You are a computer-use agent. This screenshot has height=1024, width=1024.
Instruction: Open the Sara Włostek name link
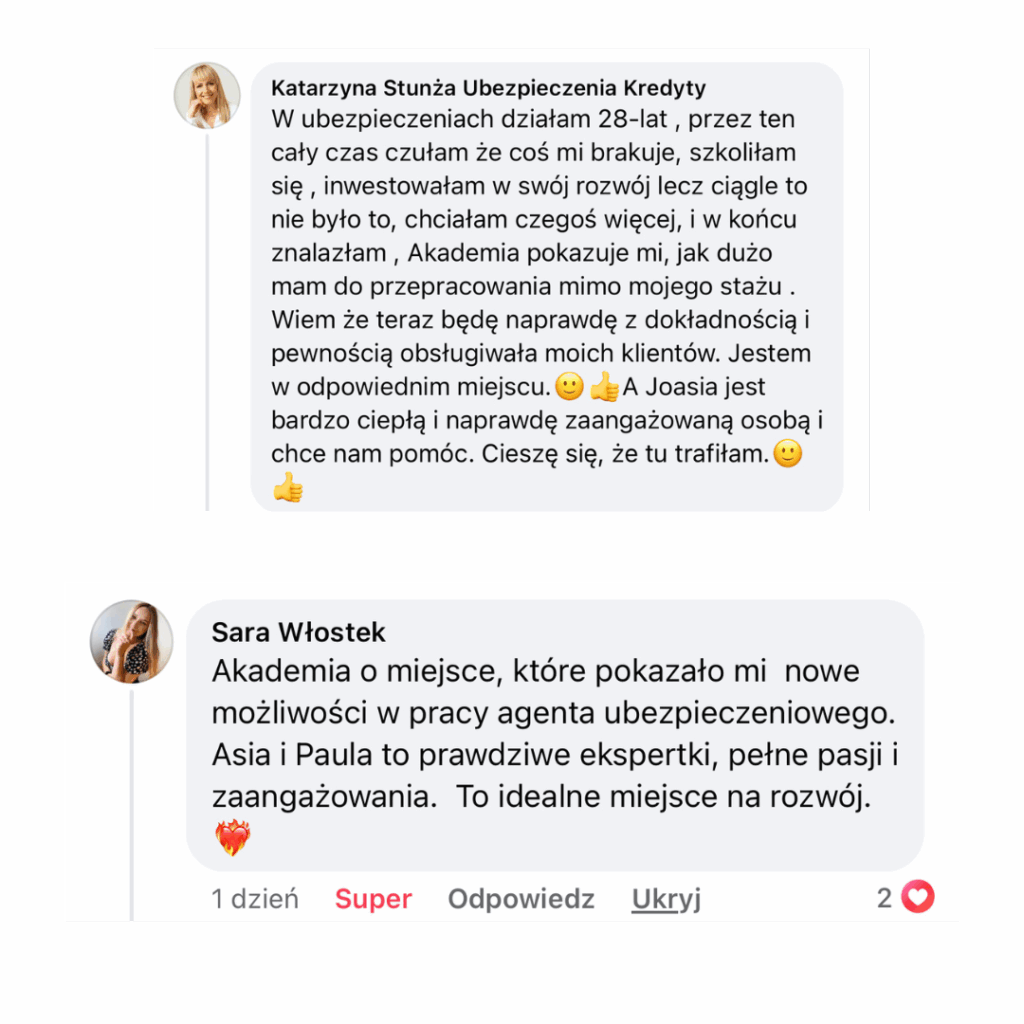tap(298, 632)
